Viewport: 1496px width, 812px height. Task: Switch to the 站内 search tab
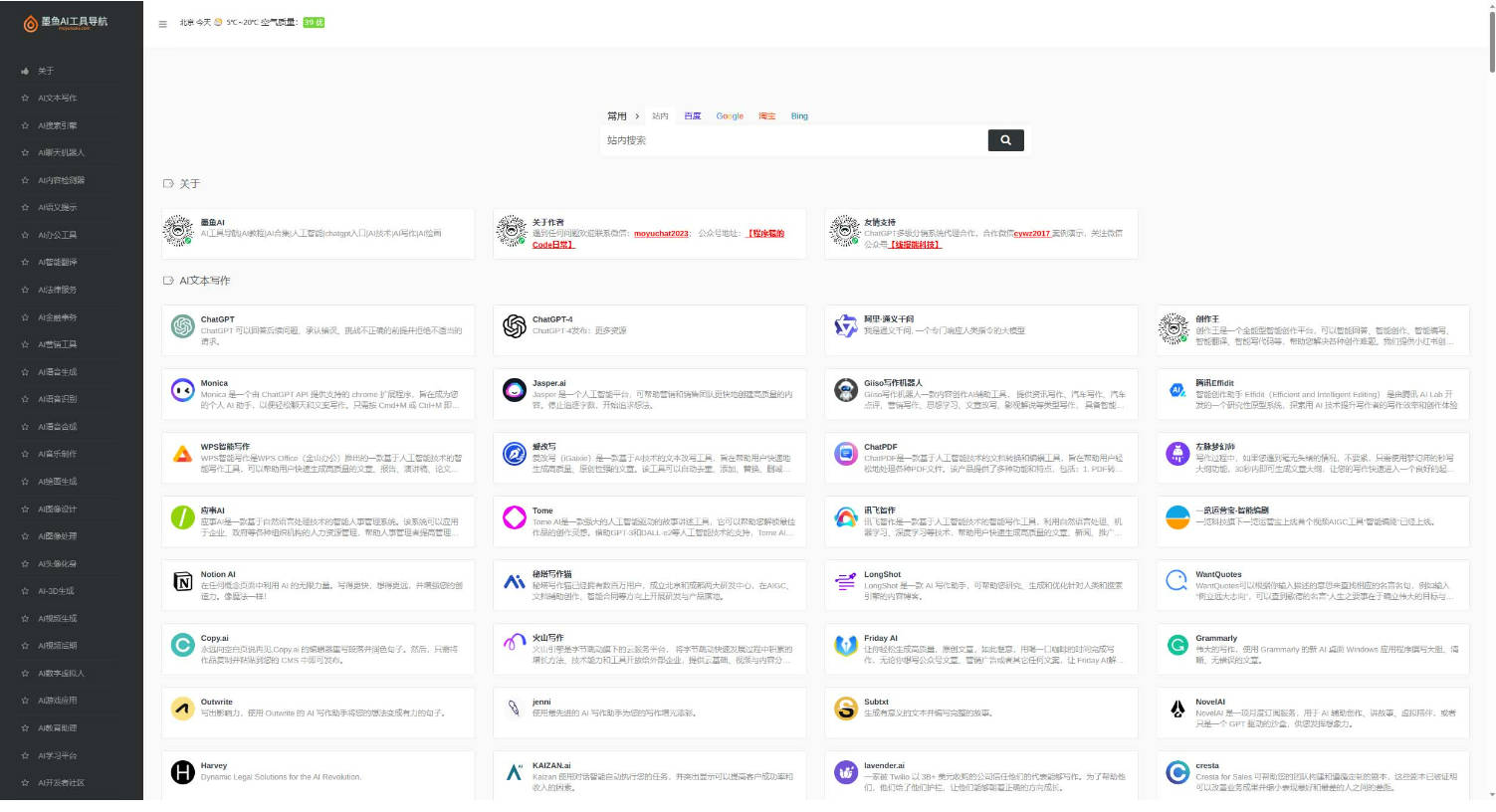coord(660,116)
